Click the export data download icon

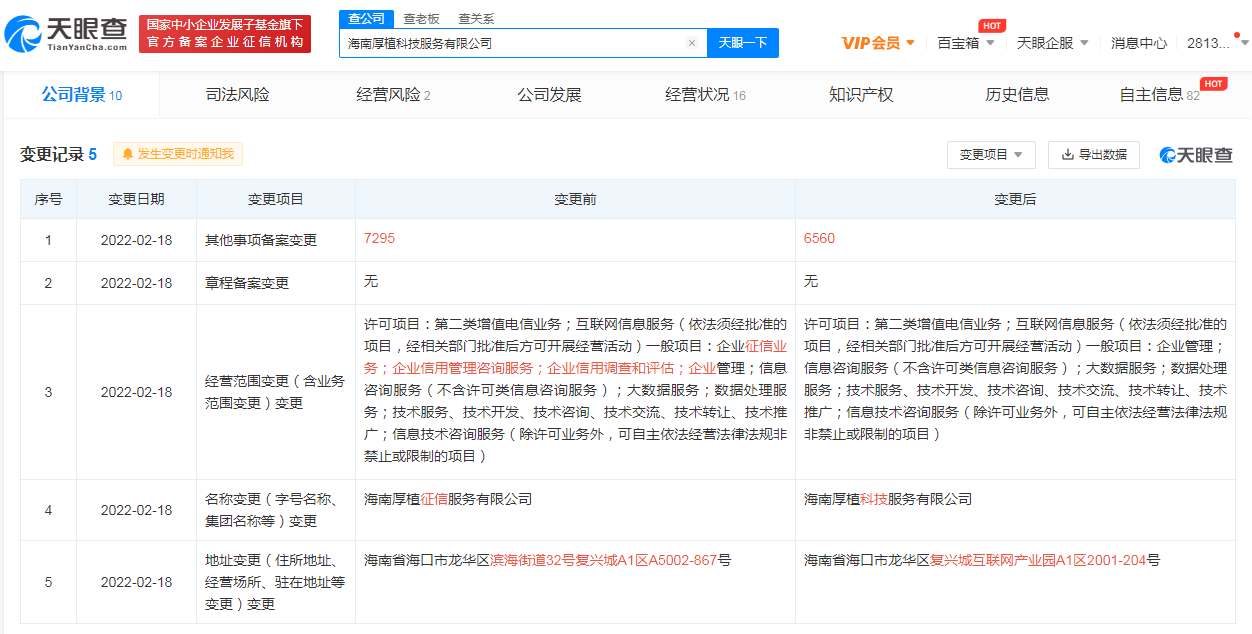click(x=1067, y=155)
